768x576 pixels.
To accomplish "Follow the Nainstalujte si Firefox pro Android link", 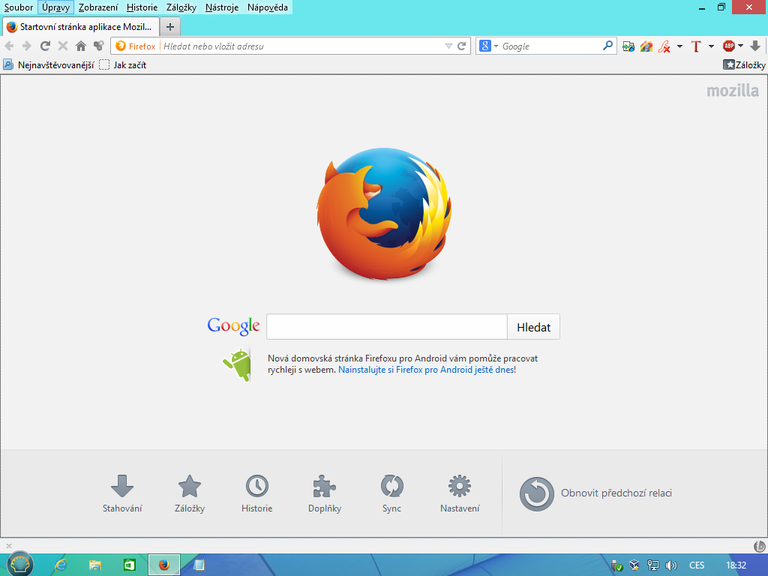I will tap(426, 370).
